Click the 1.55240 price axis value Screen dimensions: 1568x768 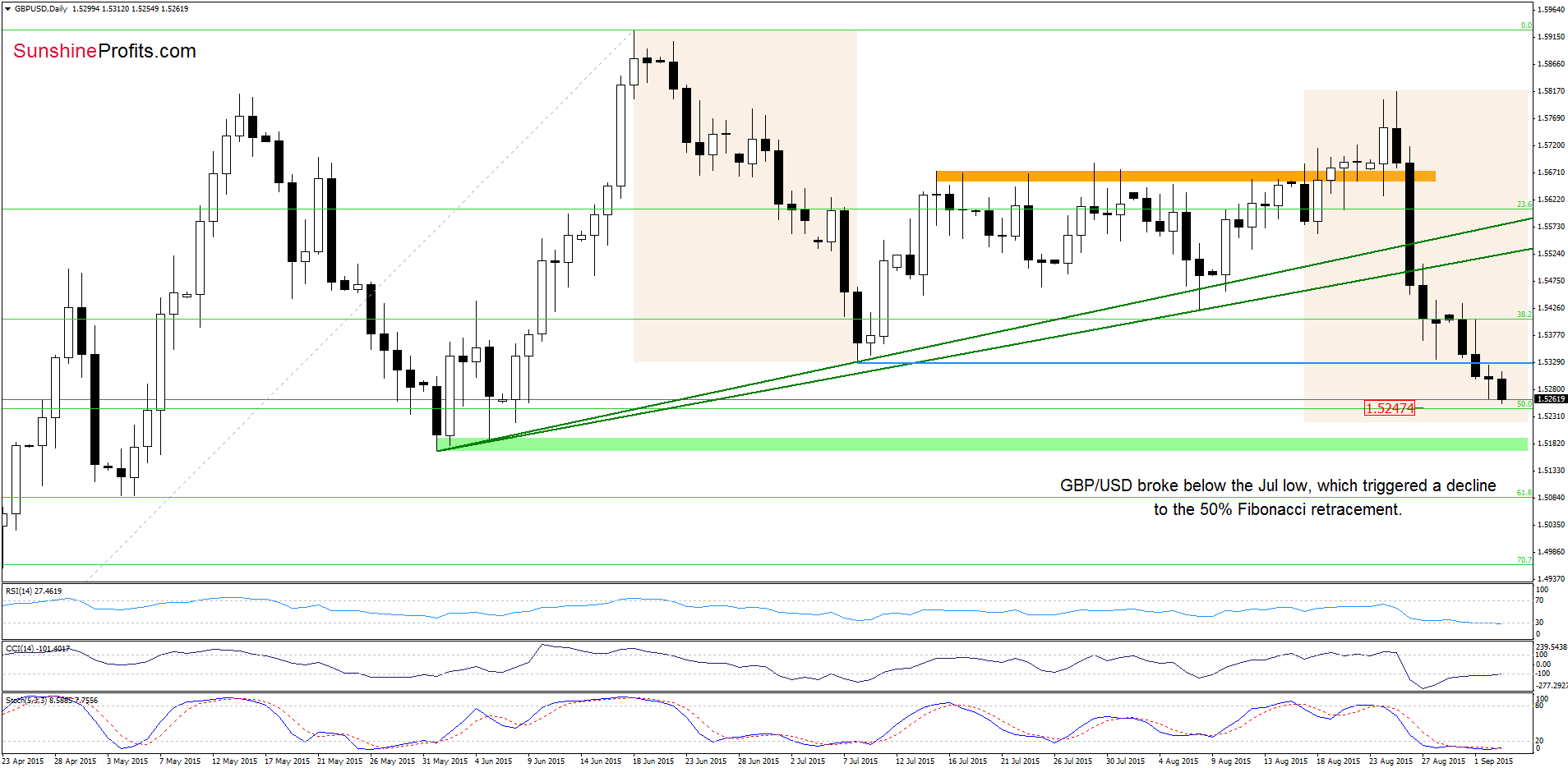[x=1551, y=254]
